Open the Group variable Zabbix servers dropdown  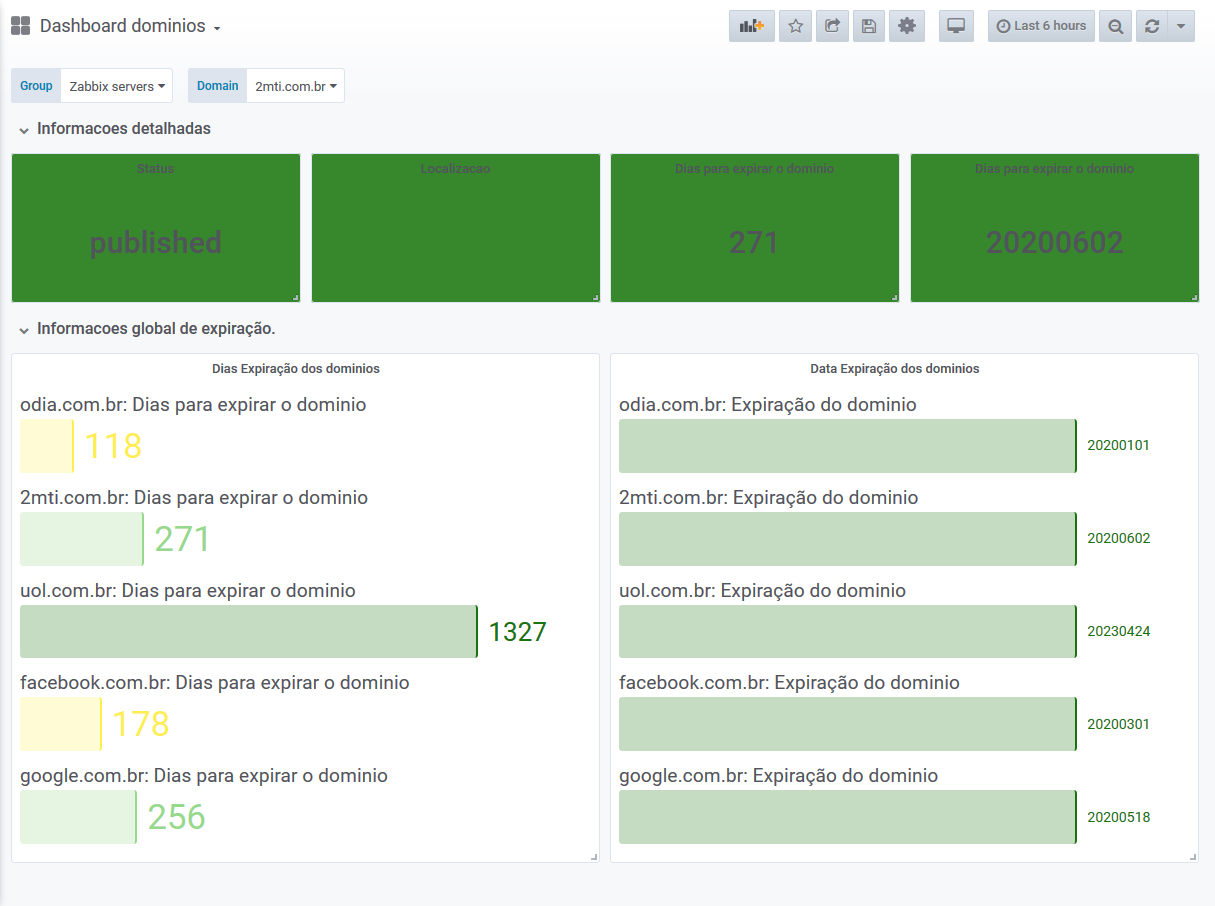tap(117, 86)
